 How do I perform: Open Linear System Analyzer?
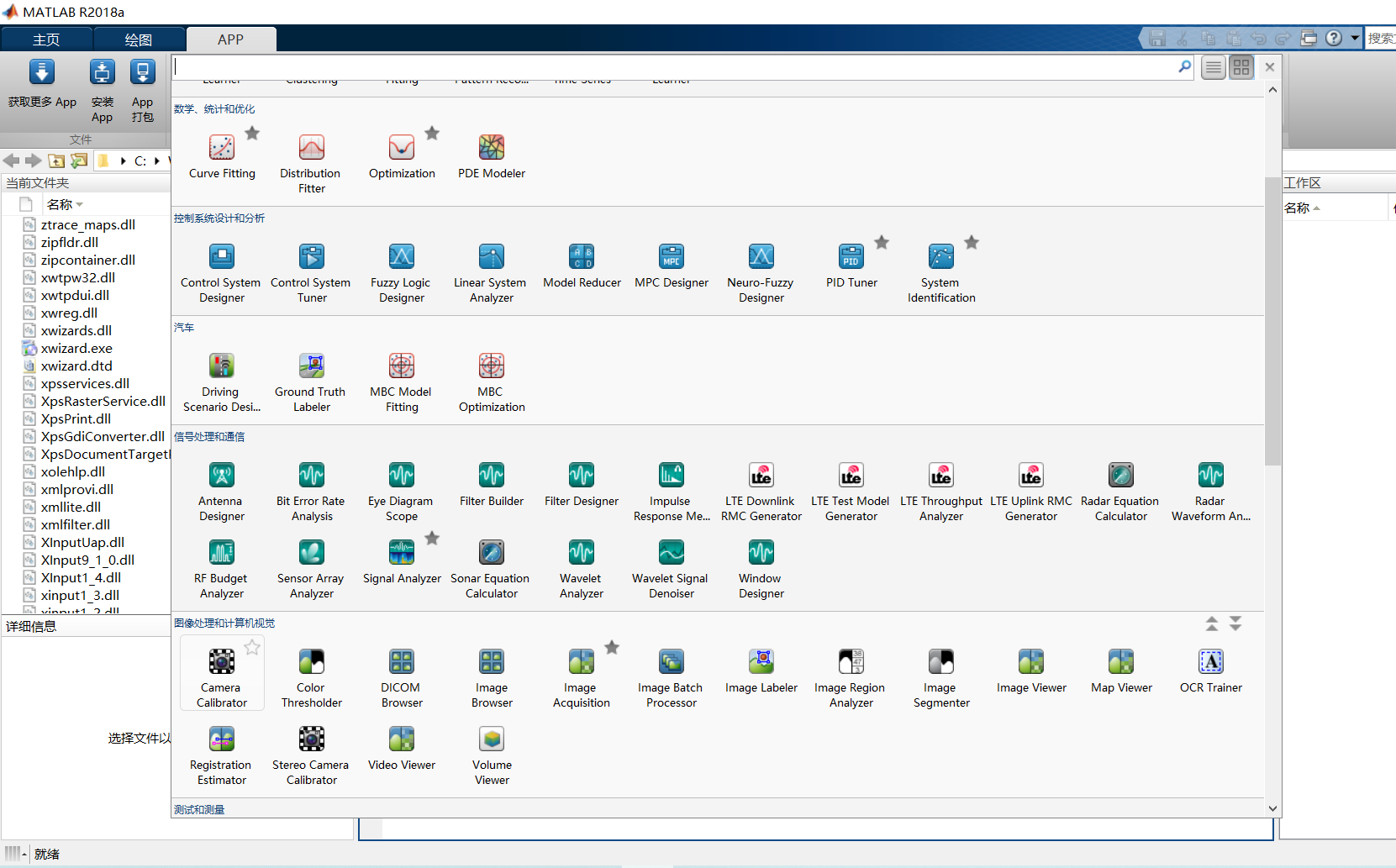click(x=492, y=273)
